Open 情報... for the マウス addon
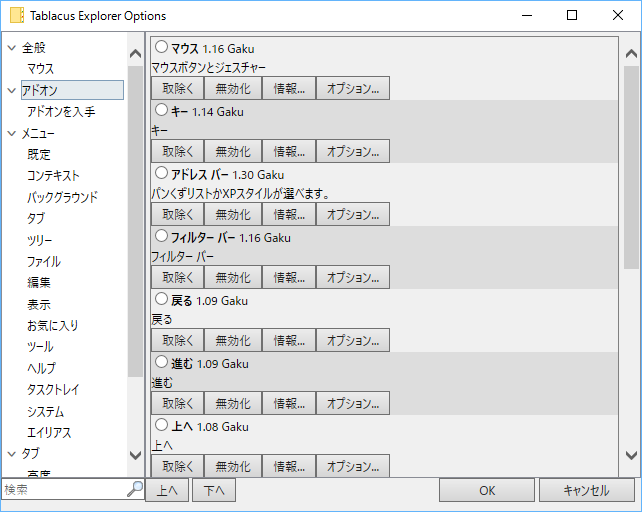The height and width of the screenshot is (512, 642). pyautogui.click(x=289, y=88)
